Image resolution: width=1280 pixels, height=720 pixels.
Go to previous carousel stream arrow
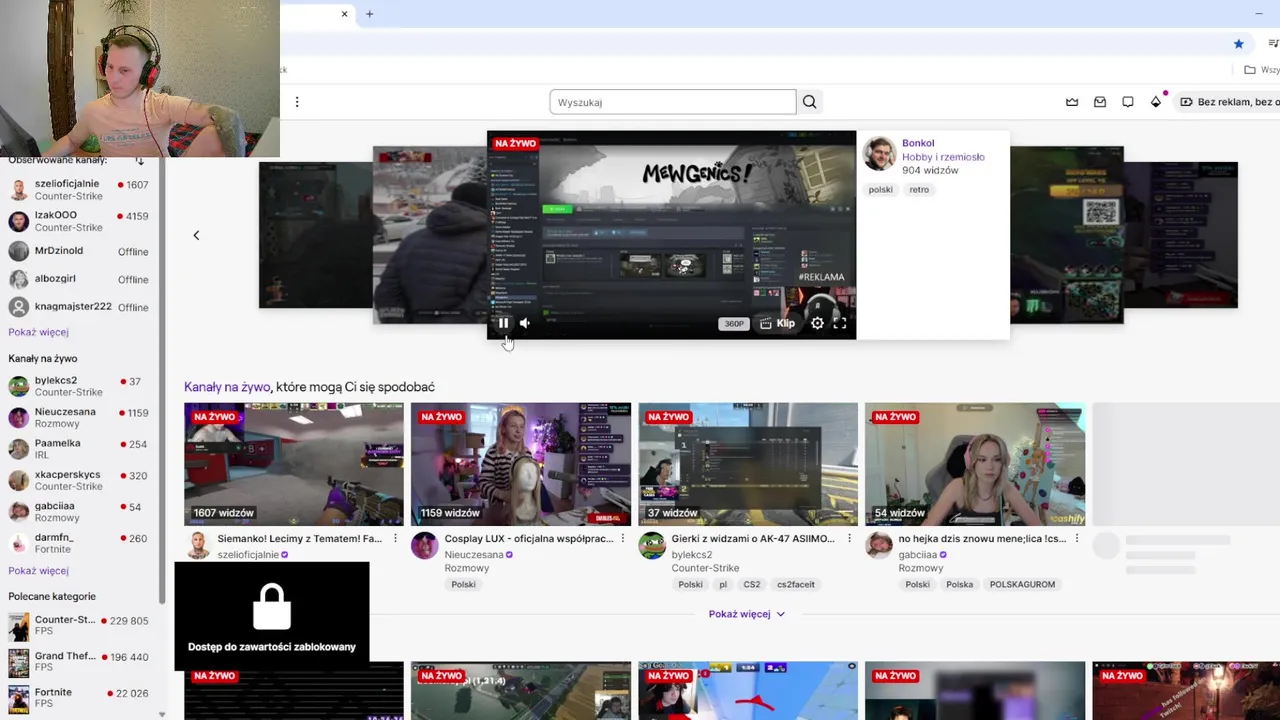(196, 235)
